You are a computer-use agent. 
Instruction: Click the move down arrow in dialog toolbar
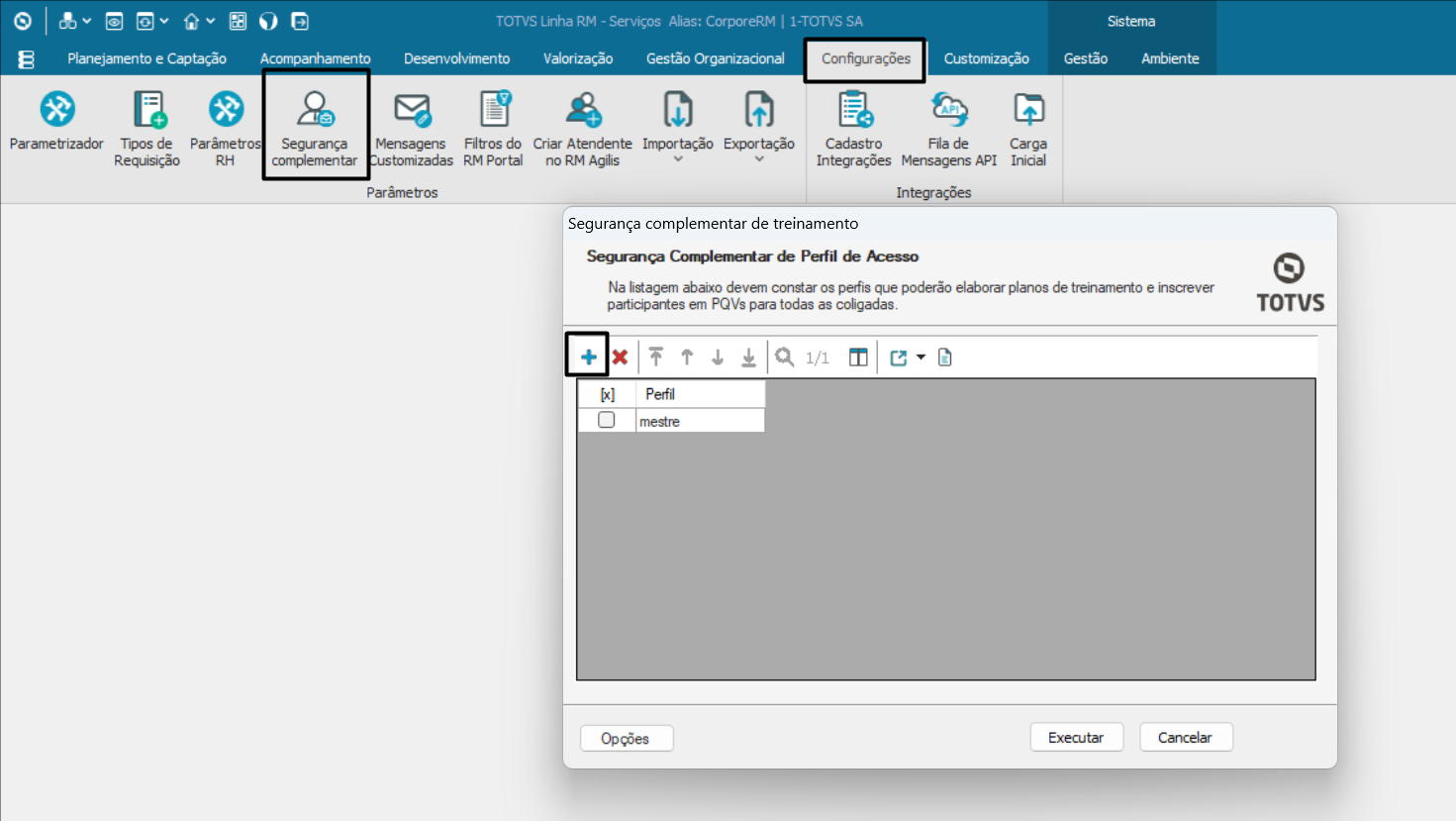click(718, 358)
